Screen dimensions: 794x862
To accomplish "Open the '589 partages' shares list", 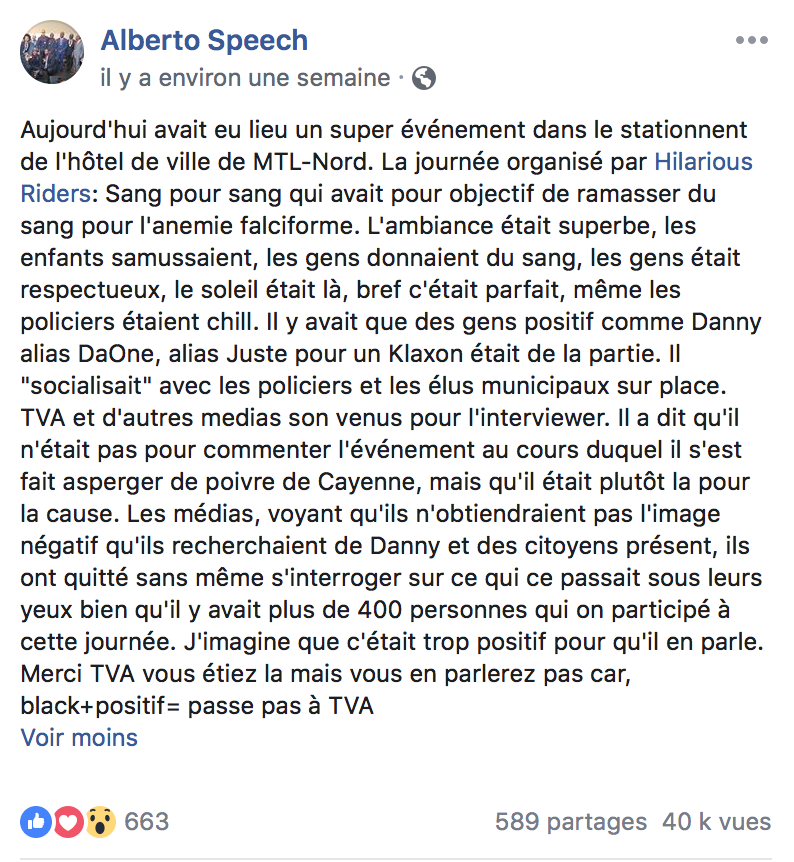I will point(571,822).
